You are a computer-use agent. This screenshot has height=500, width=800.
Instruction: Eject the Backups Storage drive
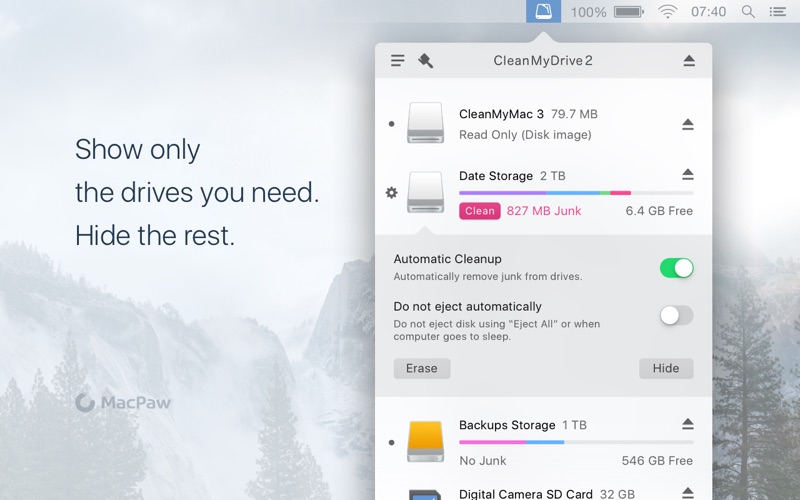tap(688, 423)
